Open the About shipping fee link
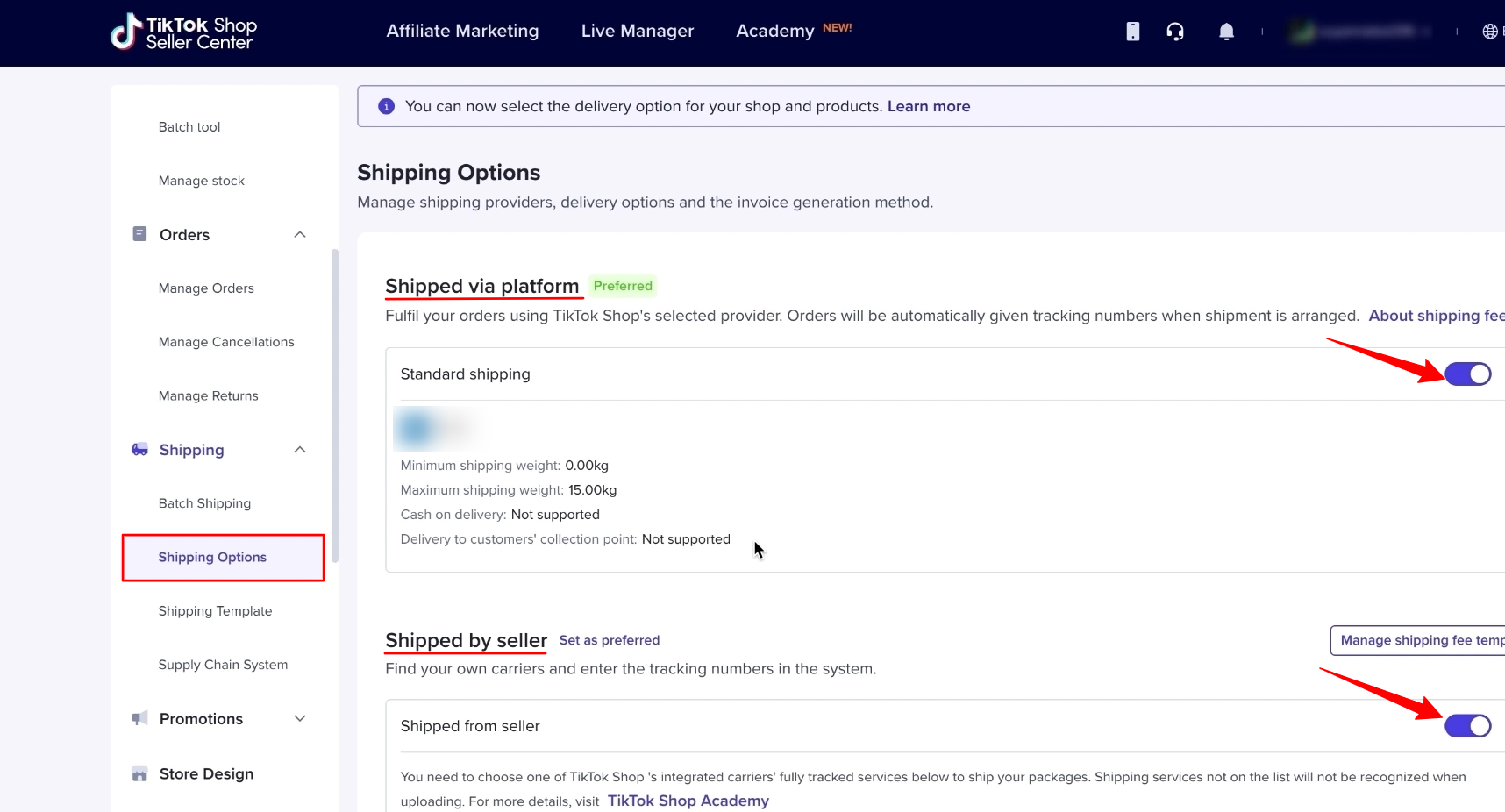Image resolution: width=1505 pixels, height=812 pixels. (1437, 316)
